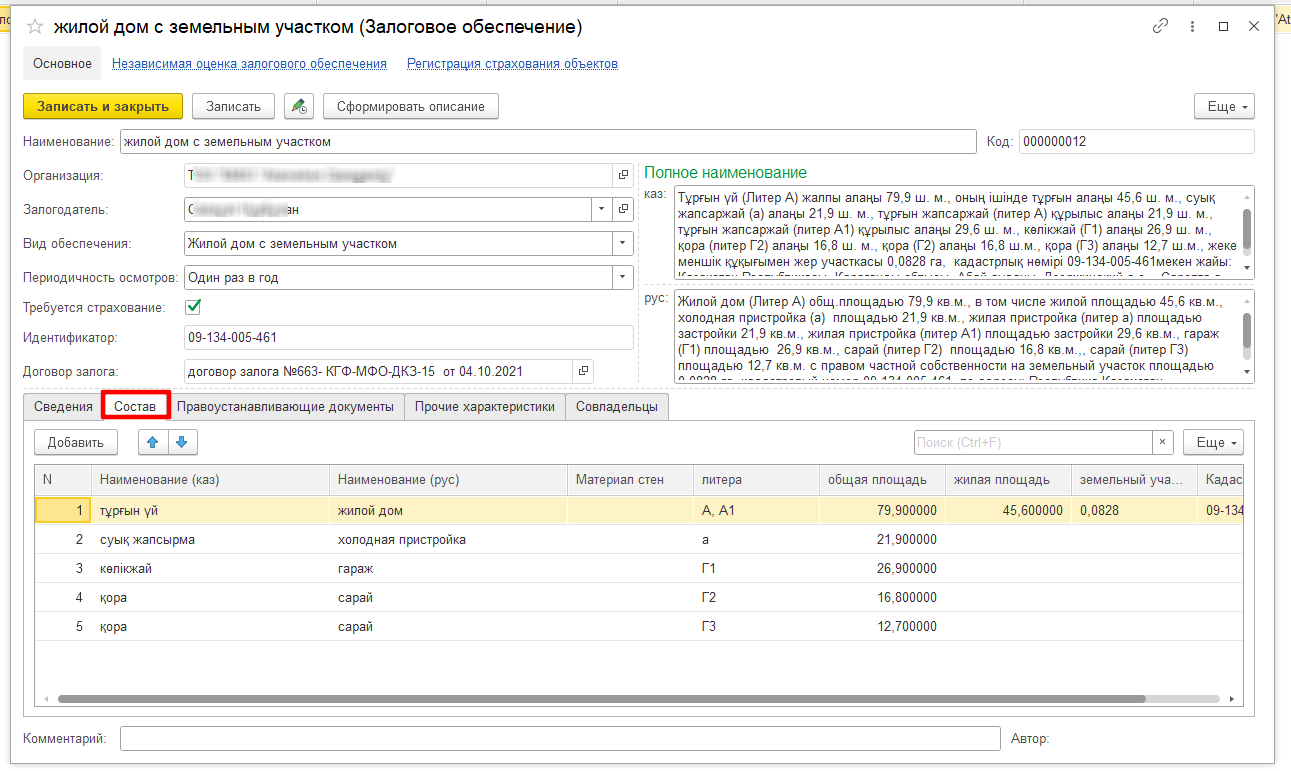
Task: Maximize the dialog window
Action: [x=1223, y=27]
